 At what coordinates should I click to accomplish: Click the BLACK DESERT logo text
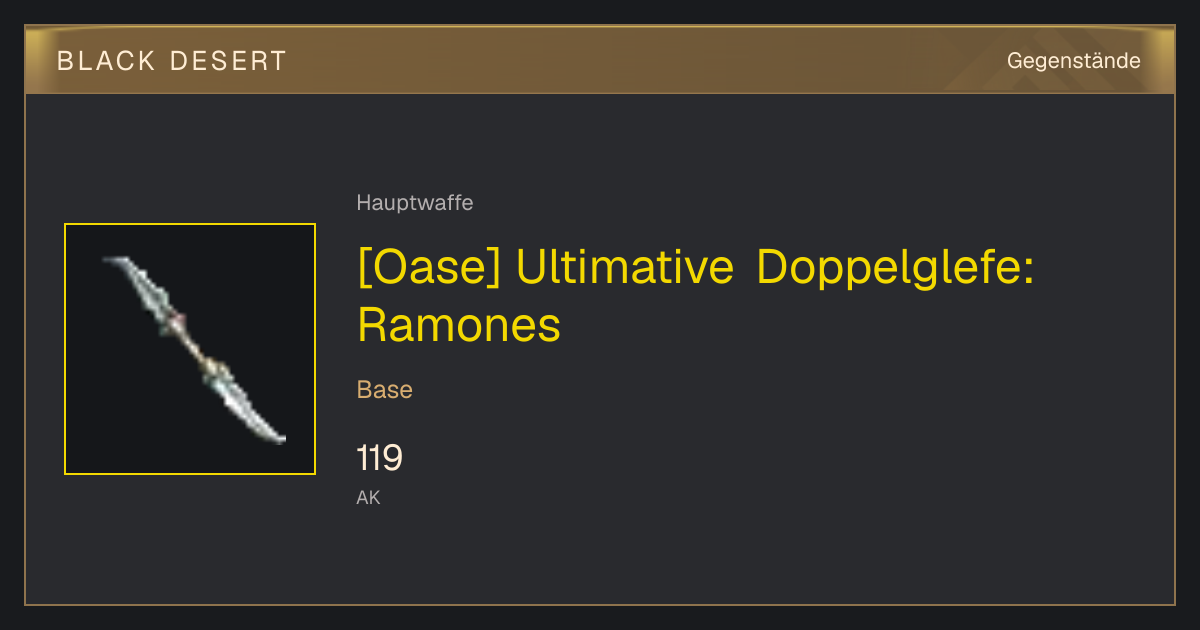click(x=172, y=61)
